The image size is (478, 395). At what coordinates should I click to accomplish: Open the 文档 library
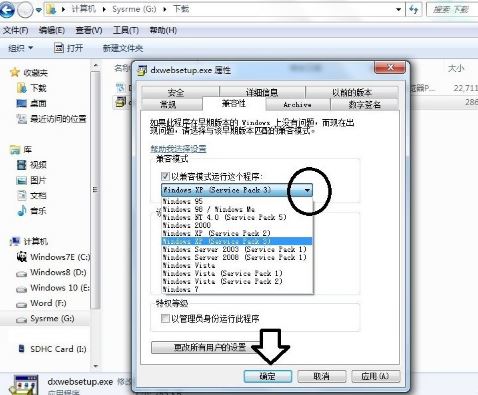click(x=31, y=196)
